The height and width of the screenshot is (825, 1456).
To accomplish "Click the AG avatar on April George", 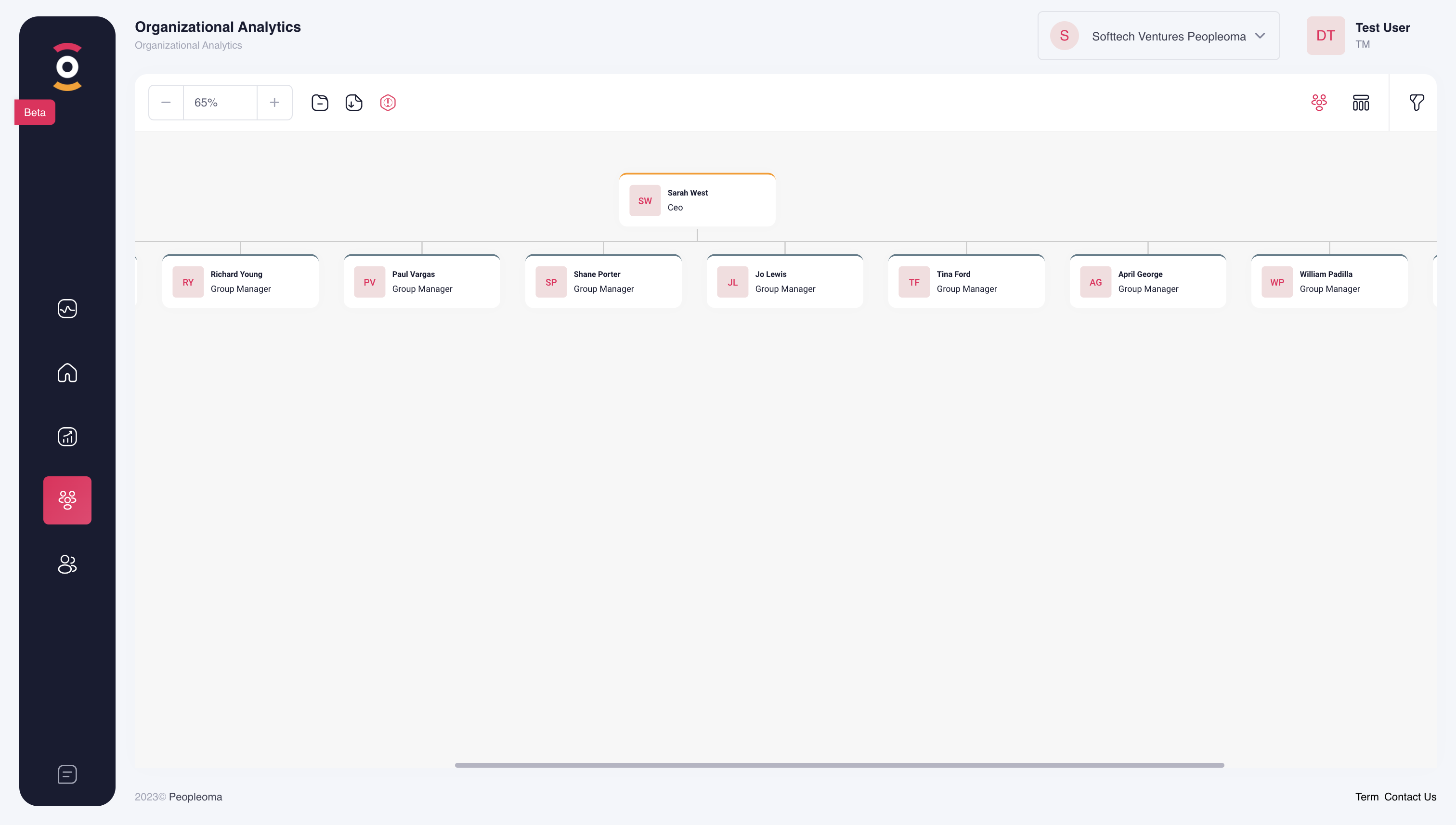I will click(1096, 282).
